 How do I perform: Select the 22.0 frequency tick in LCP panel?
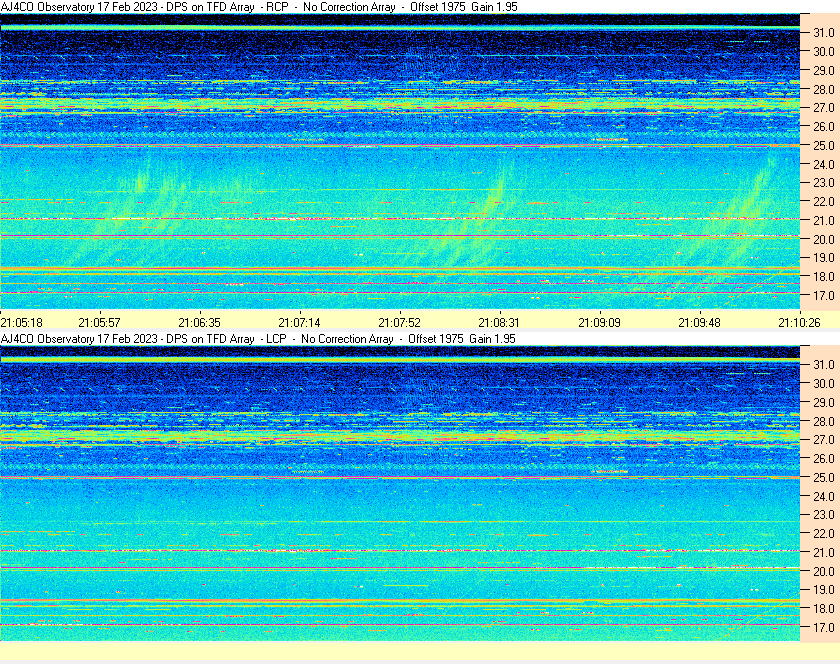[x=823, y=534]
